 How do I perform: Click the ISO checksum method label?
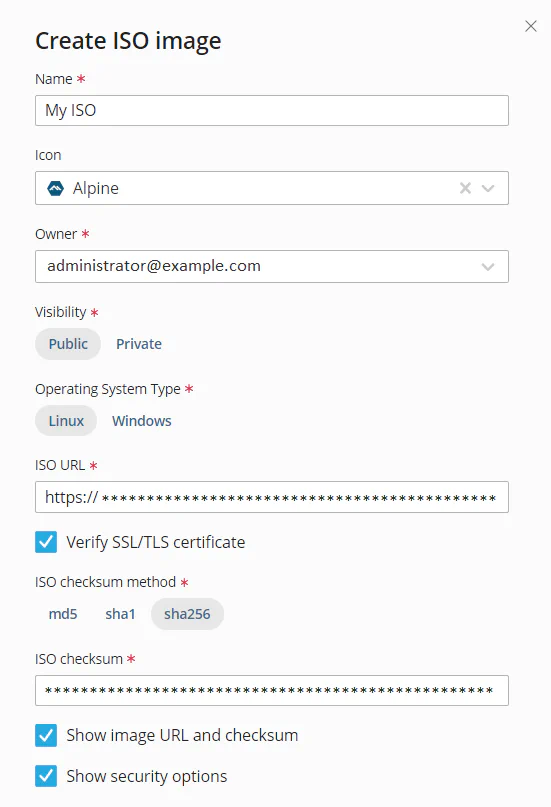coord(105,582)
